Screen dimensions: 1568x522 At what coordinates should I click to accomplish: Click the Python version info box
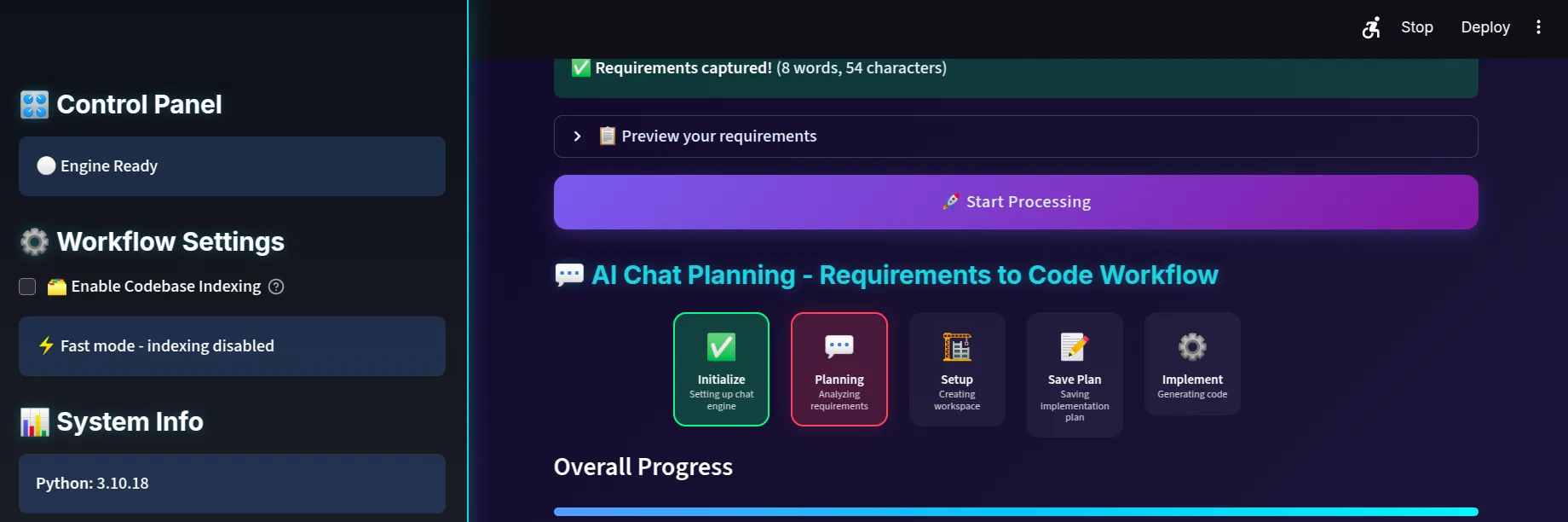(x=232, y=484)
